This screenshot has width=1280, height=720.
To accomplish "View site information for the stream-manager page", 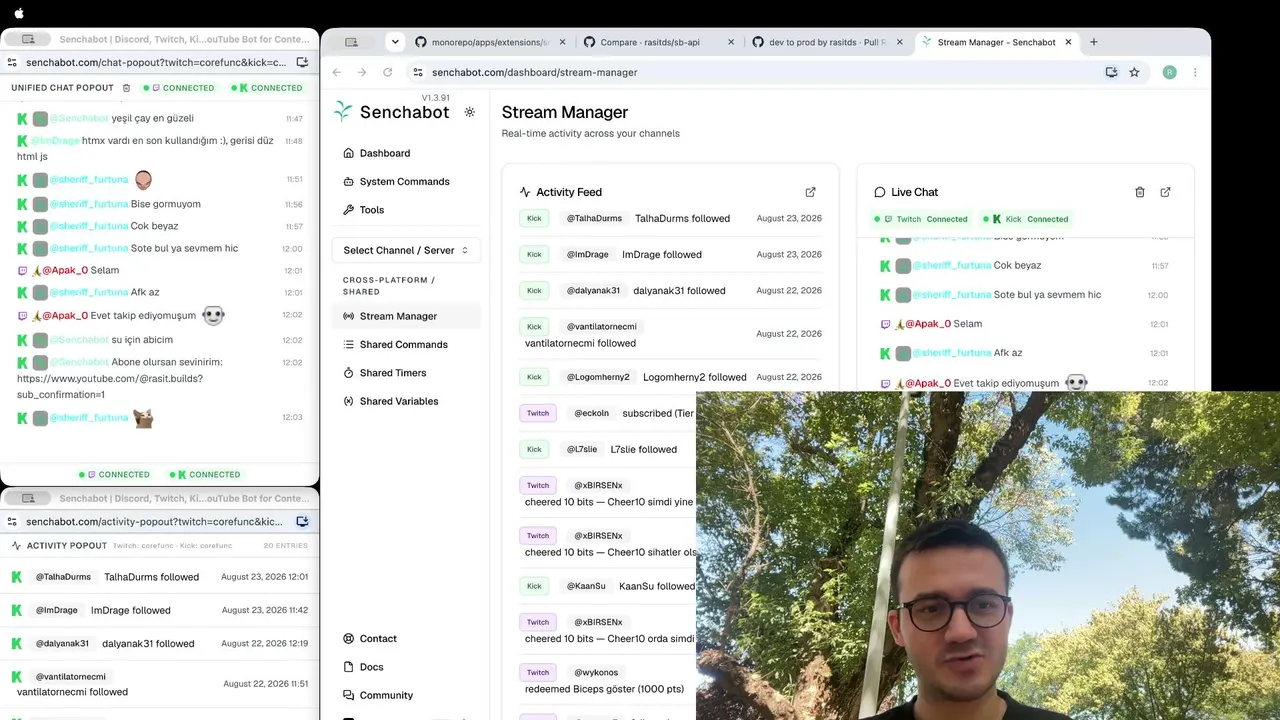I will pos(418,72).
